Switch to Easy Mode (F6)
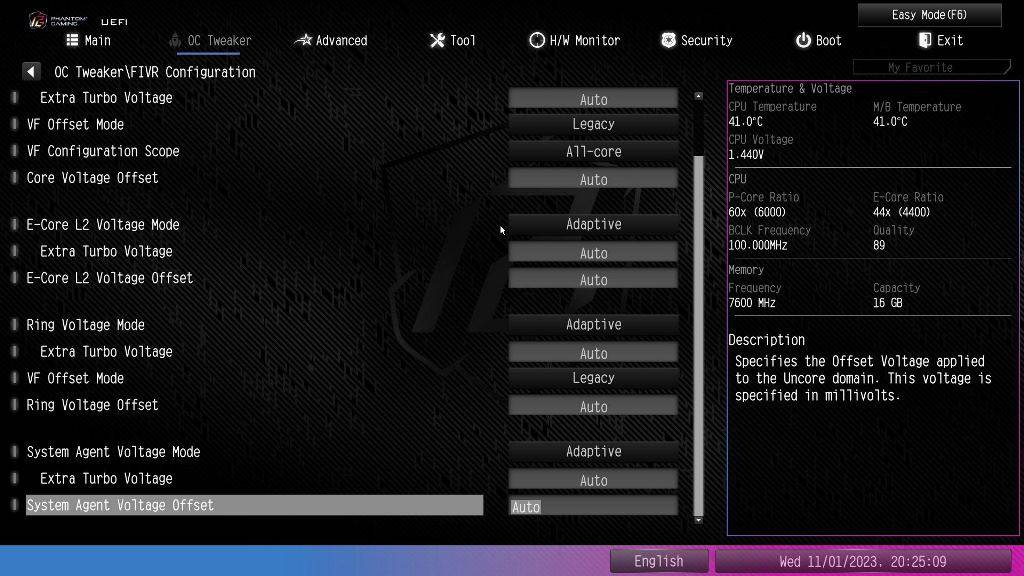 [x=929, y=15]
